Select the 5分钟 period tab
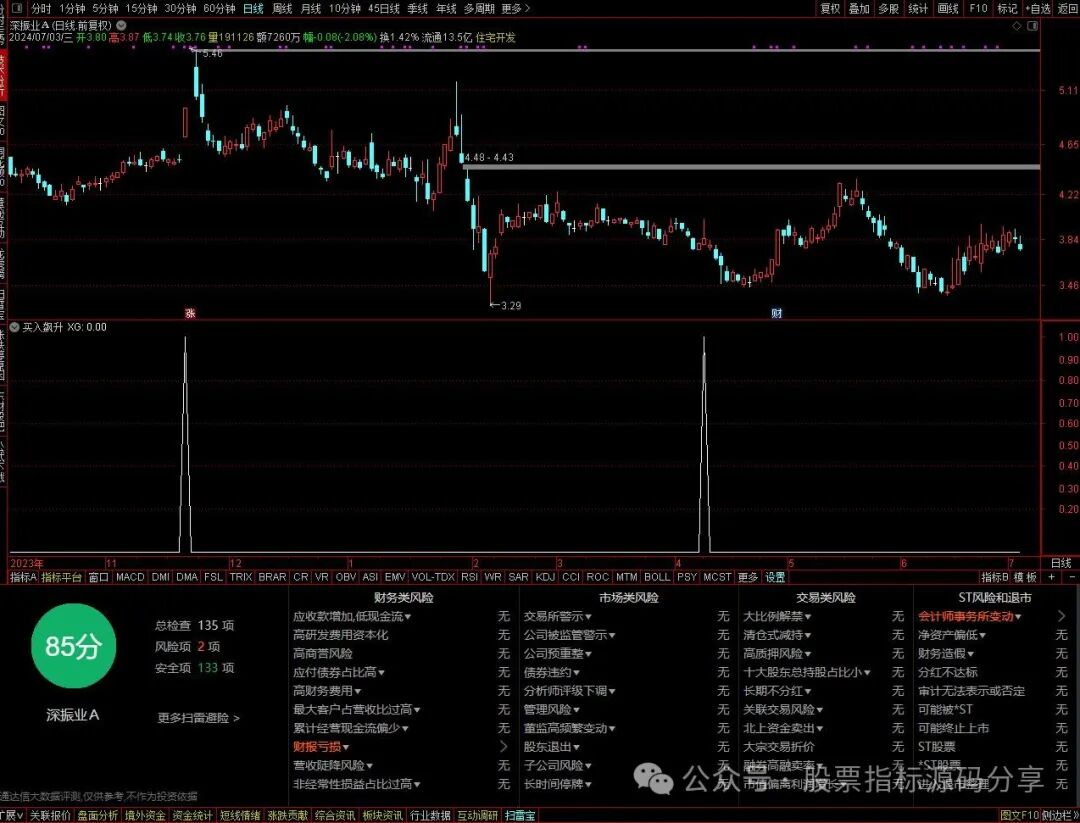The image size is (1080, 823). tap(105, 8)
